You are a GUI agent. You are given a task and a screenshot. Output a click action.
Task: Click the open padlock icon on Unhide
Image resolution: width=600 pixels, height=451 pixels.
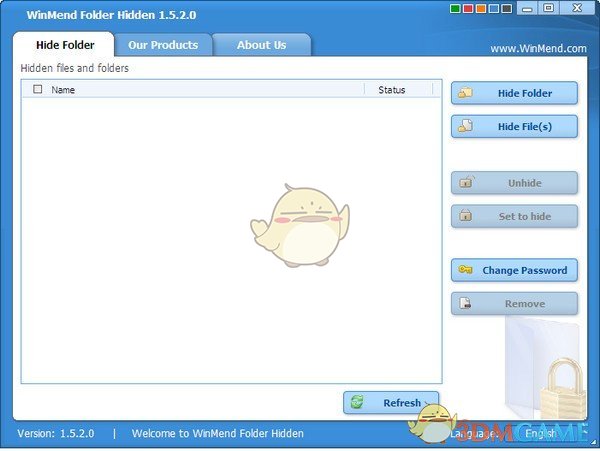point(466,182)
